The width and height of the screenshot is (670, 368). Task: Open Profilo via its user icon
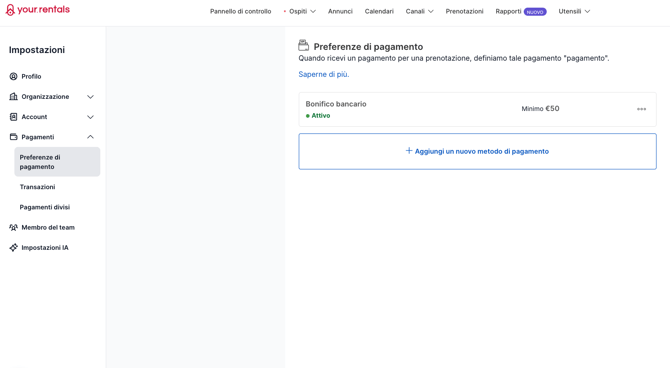[x=13, y=77]
